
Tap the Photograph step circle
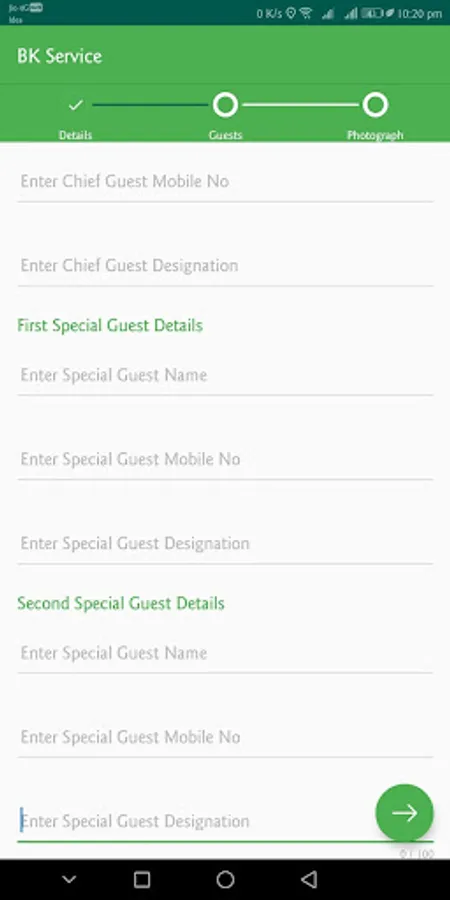click(375, 105)
